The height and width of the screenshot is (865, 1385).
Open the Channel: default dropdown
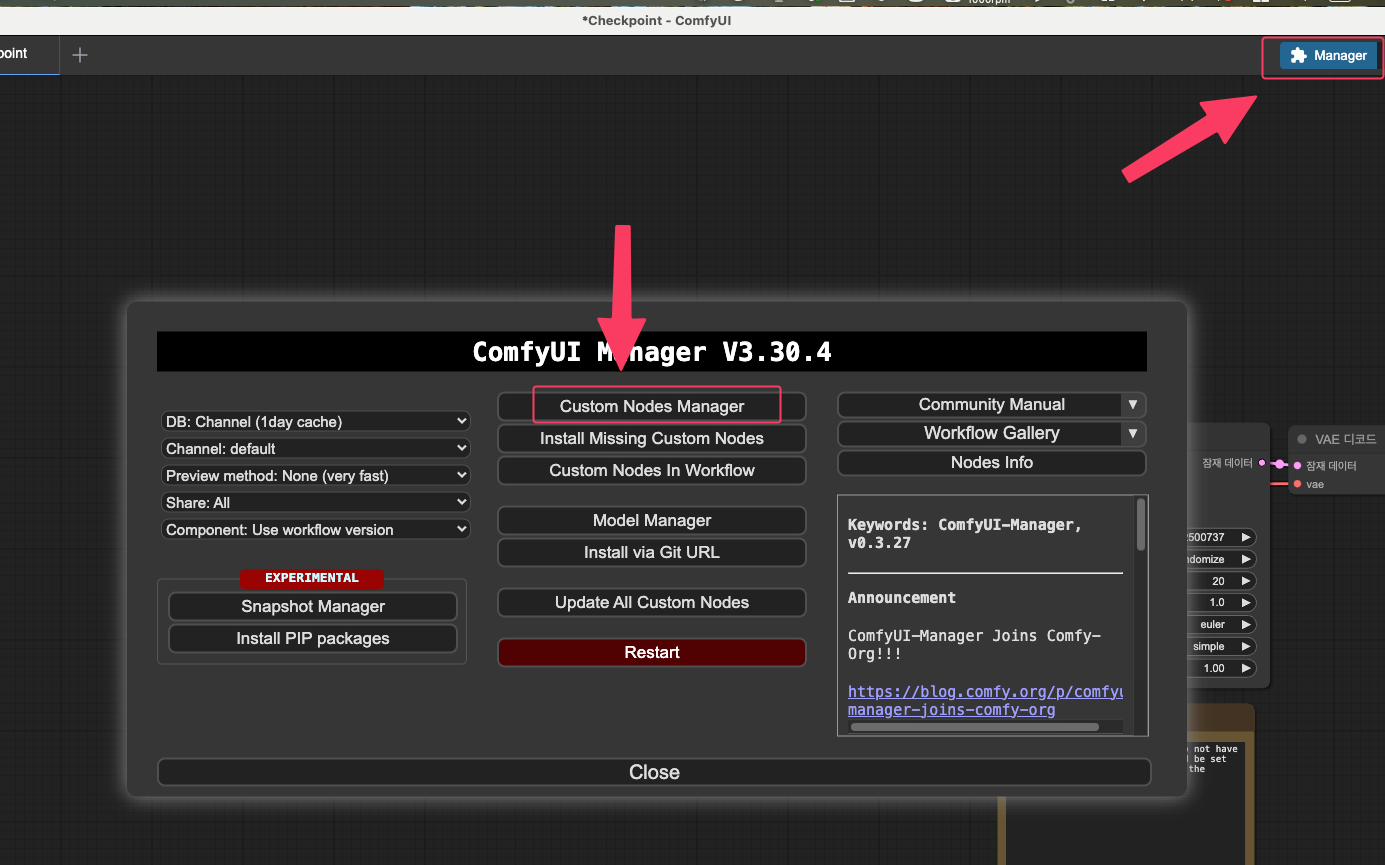(x=315, y=448)
